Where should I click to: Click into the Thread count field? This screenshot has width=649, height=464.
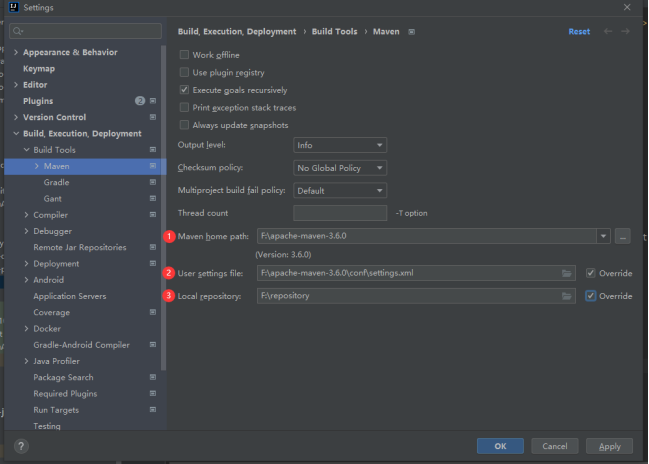tap(340, 213)
